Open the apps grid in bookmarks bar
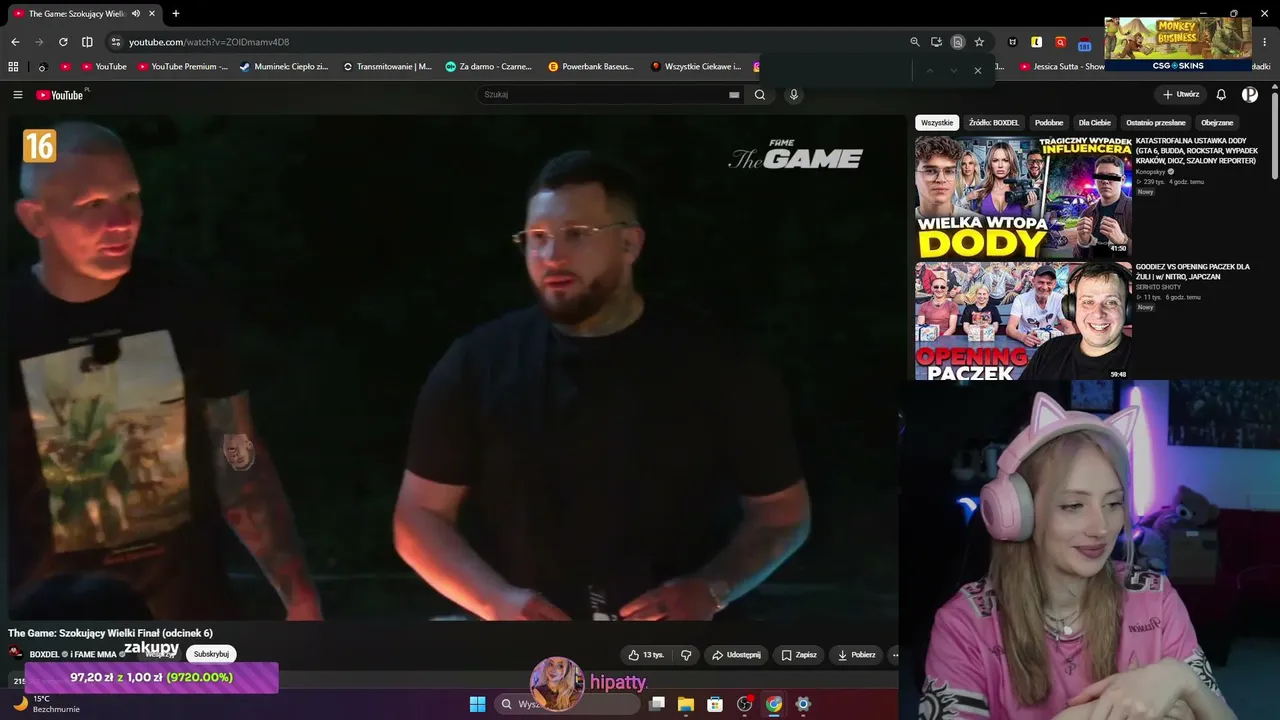Screen dimensions: 1280x720 point(13,67)
